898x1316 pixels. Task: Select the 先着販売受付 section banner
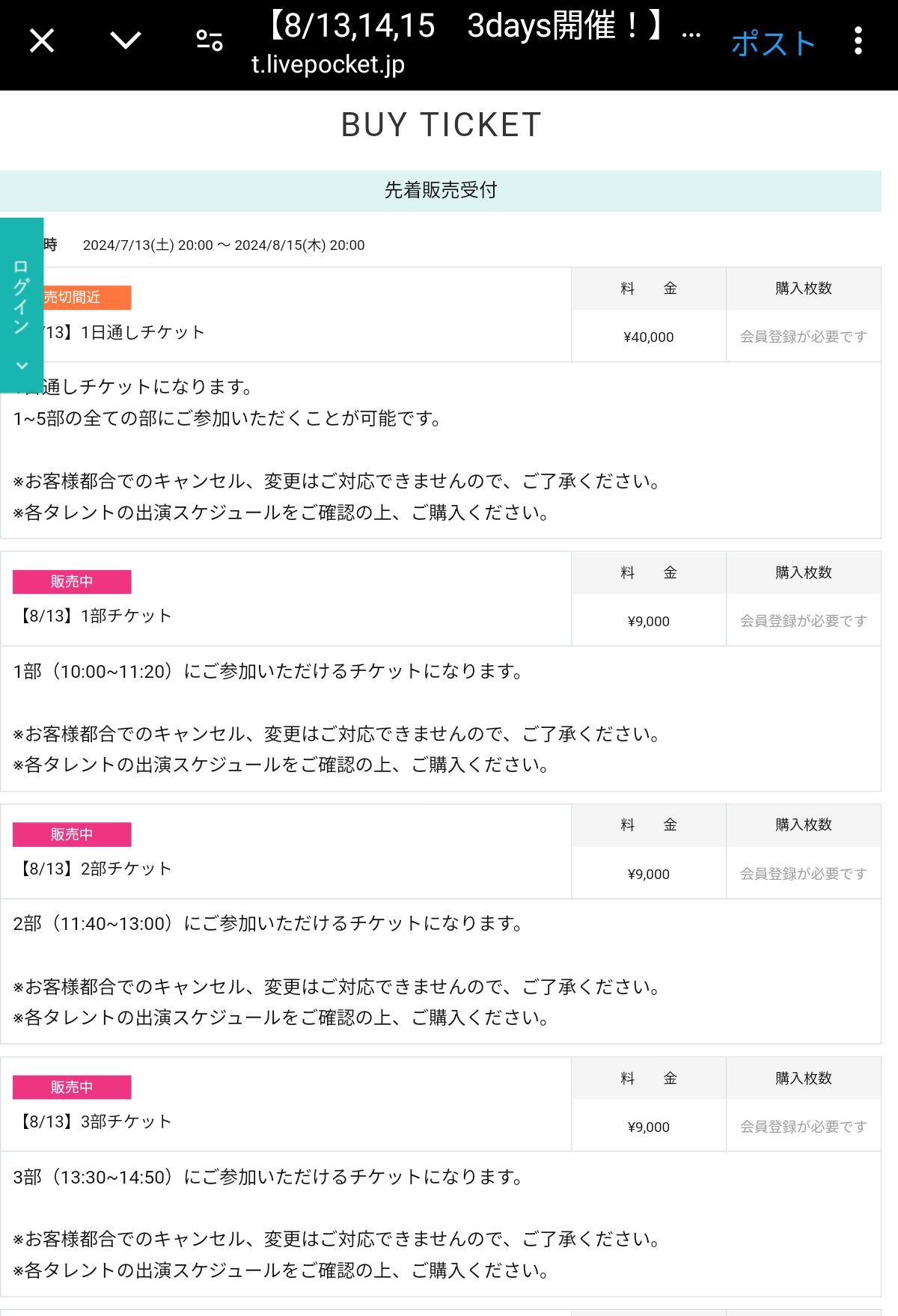(x=441, y=191)
